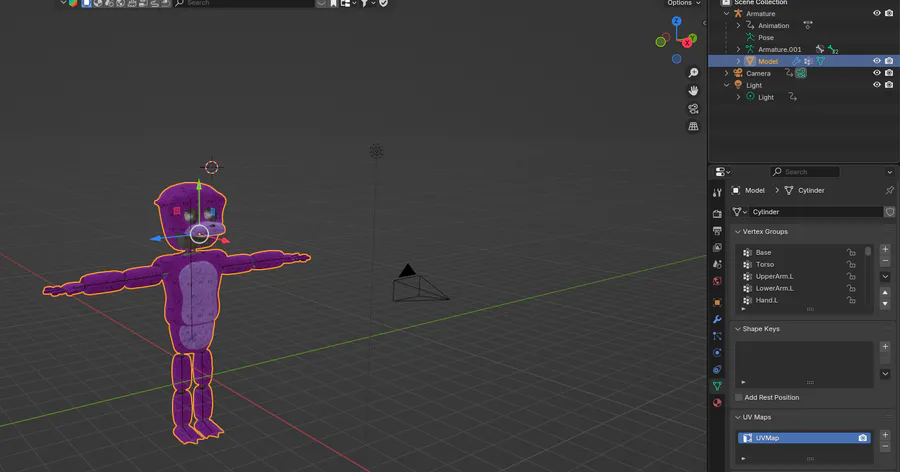Open the Render properties tab
900x472 pixels.
[x=717, y=214]
